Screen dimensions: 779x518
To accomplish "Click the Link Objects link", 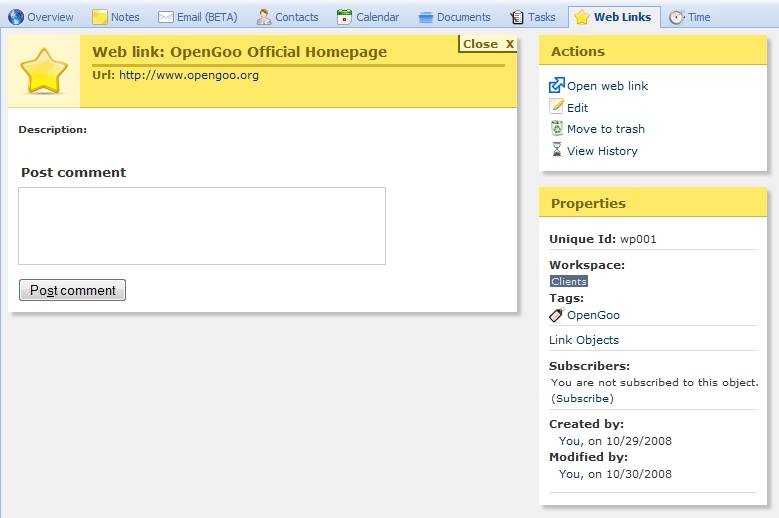I will click(x=584, y=340).
